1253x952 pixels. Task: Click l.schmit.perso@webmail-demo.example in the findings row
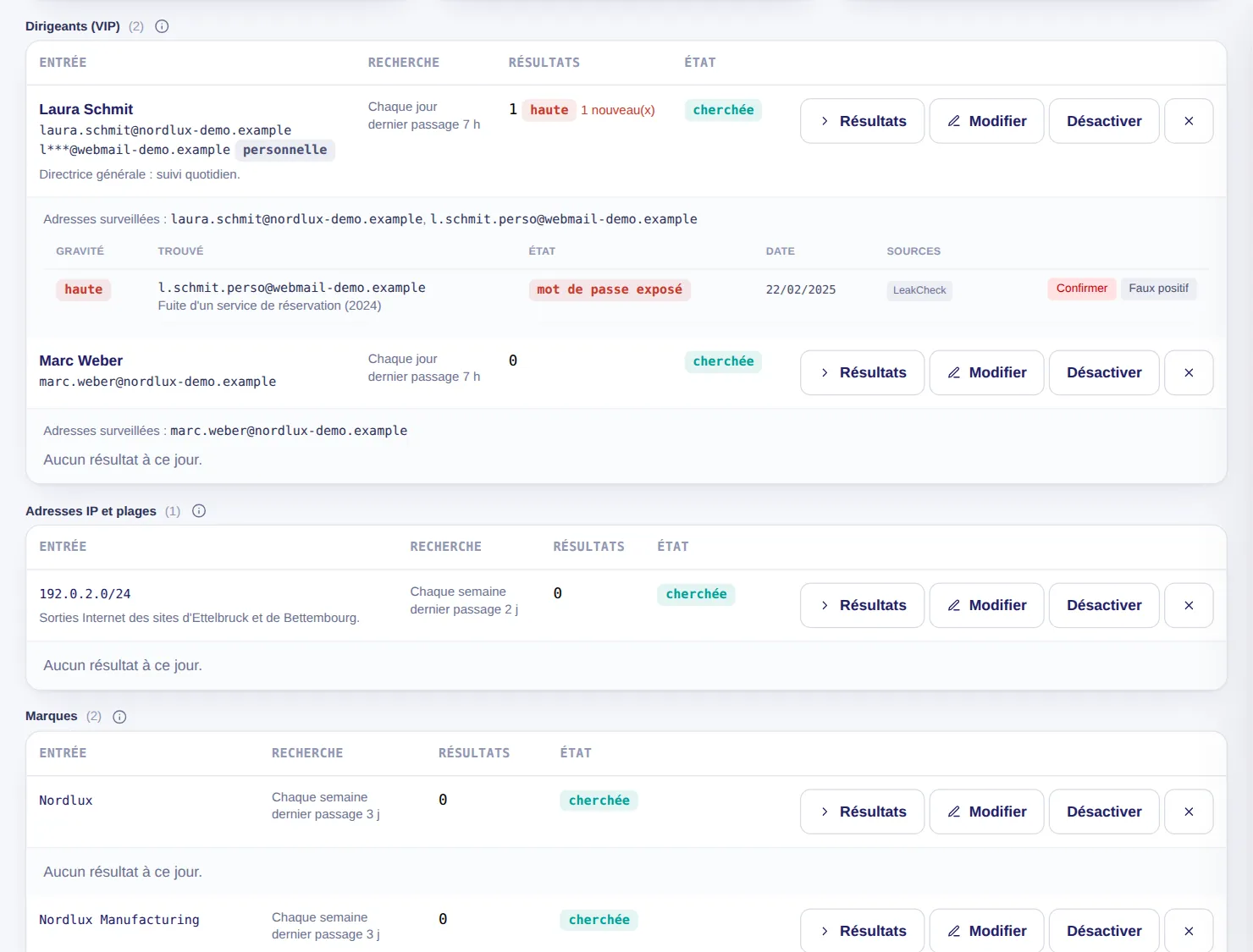[292, 288]
